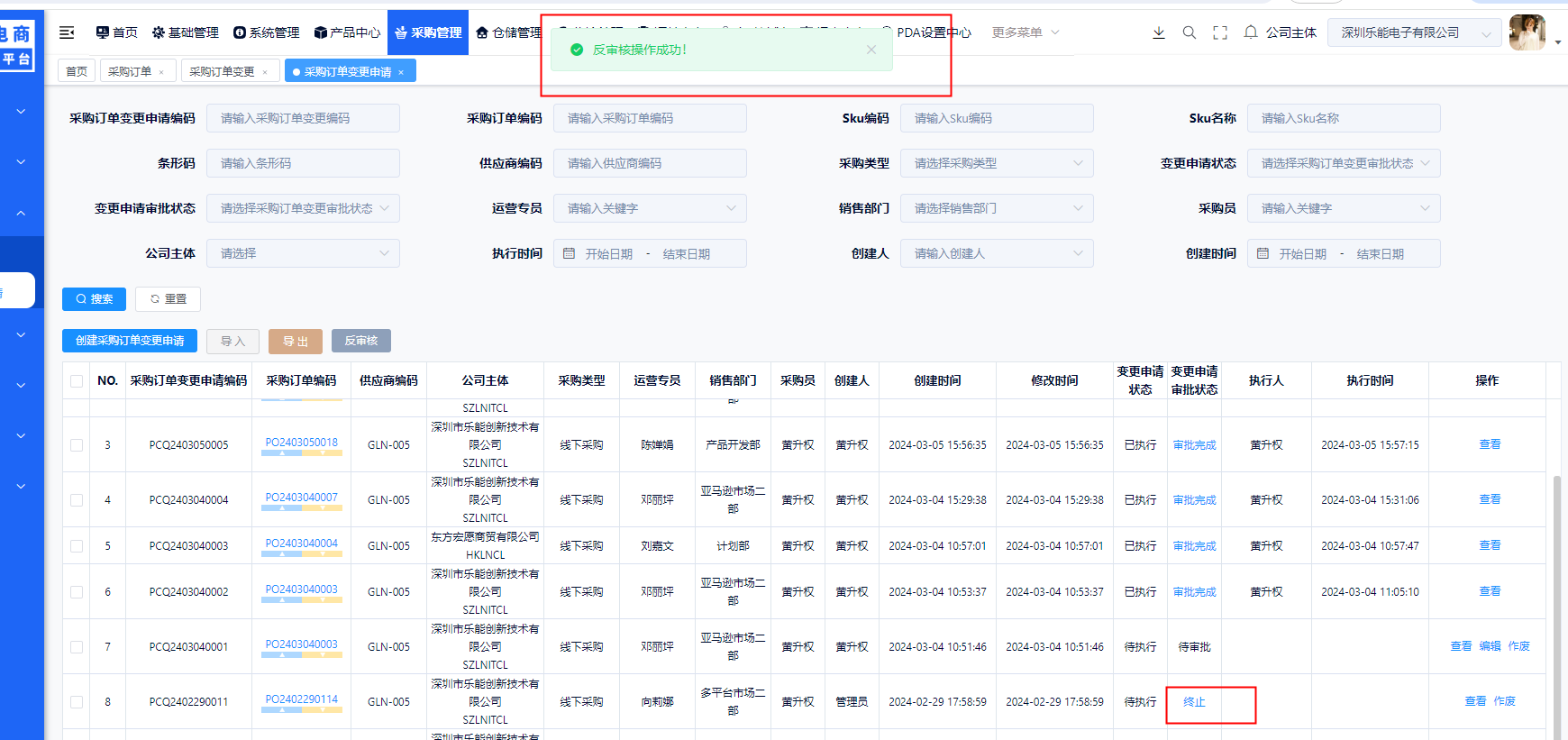Image resolution: width=1568 pixels, height=740 pixels.
Task: Click the 反审核 button
Action: tap(361, 341)
